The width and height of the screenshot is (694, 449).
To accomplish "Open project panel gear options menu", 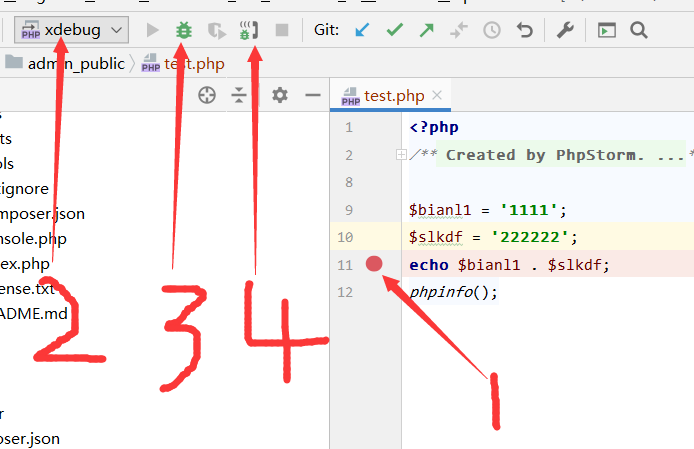I will tap(280, 95).
